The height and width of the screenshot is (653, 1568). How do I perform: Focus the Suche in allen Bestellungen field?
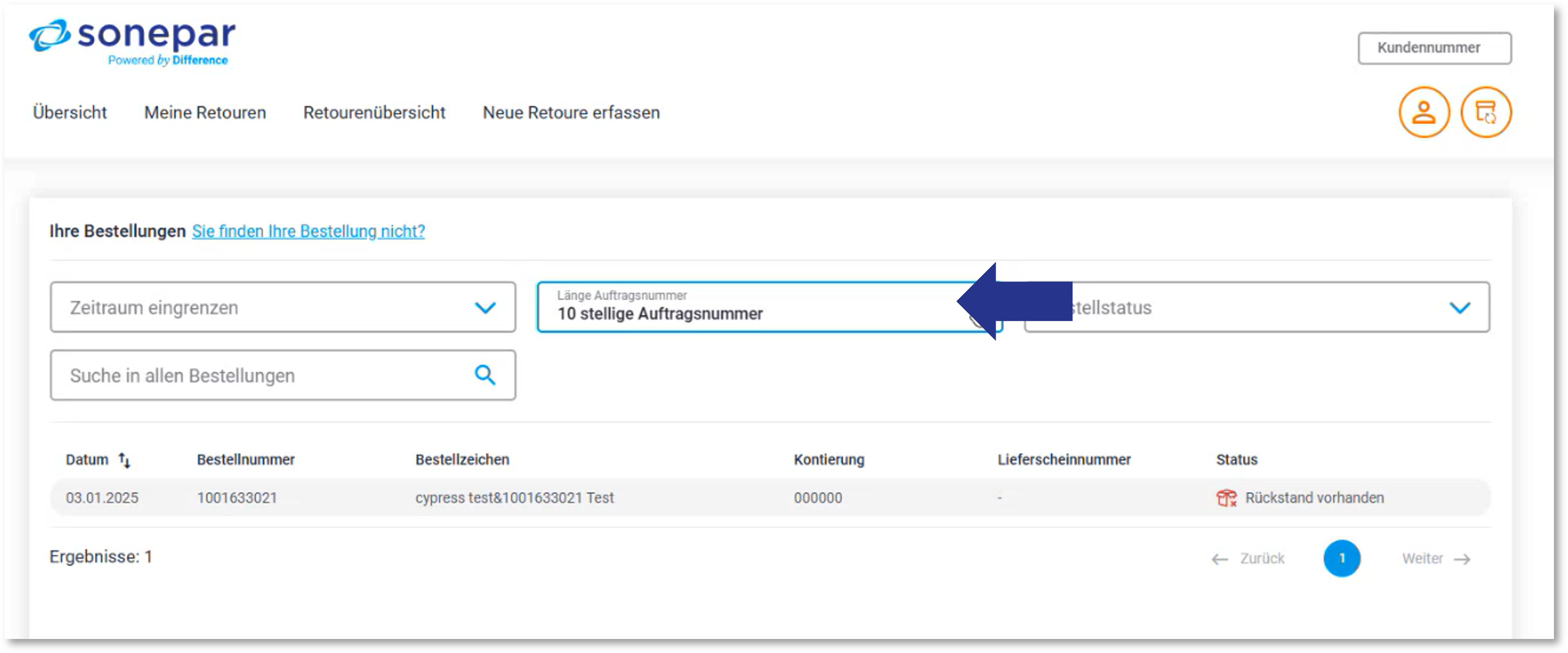pos(262,375)
